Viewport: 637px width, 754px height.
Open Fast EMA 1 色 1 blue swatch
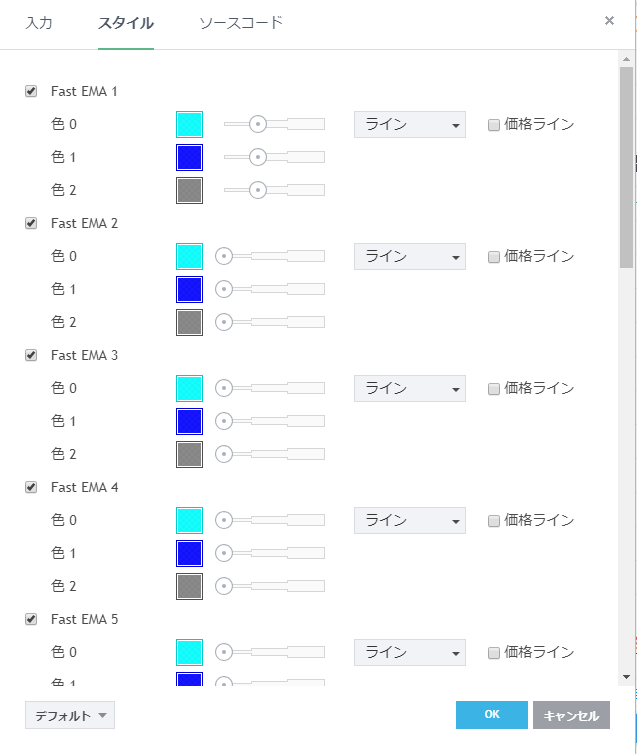click(x=189, y=157)
